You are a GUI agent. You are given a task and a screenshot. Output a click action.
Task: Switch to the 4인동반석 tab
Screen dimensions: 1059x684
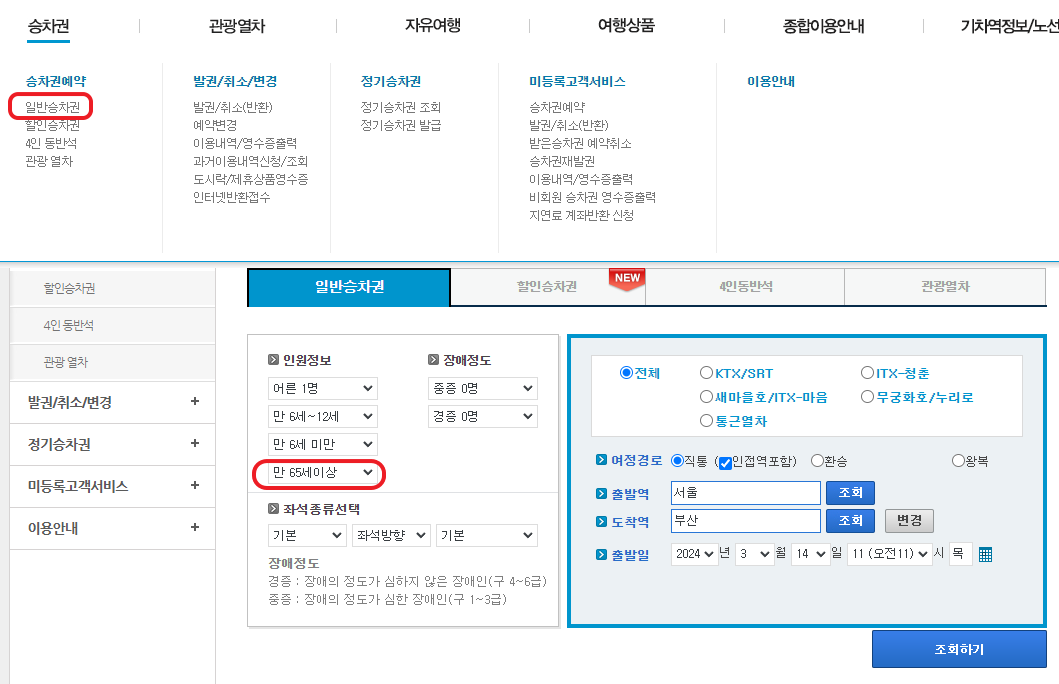pos(746,287)
